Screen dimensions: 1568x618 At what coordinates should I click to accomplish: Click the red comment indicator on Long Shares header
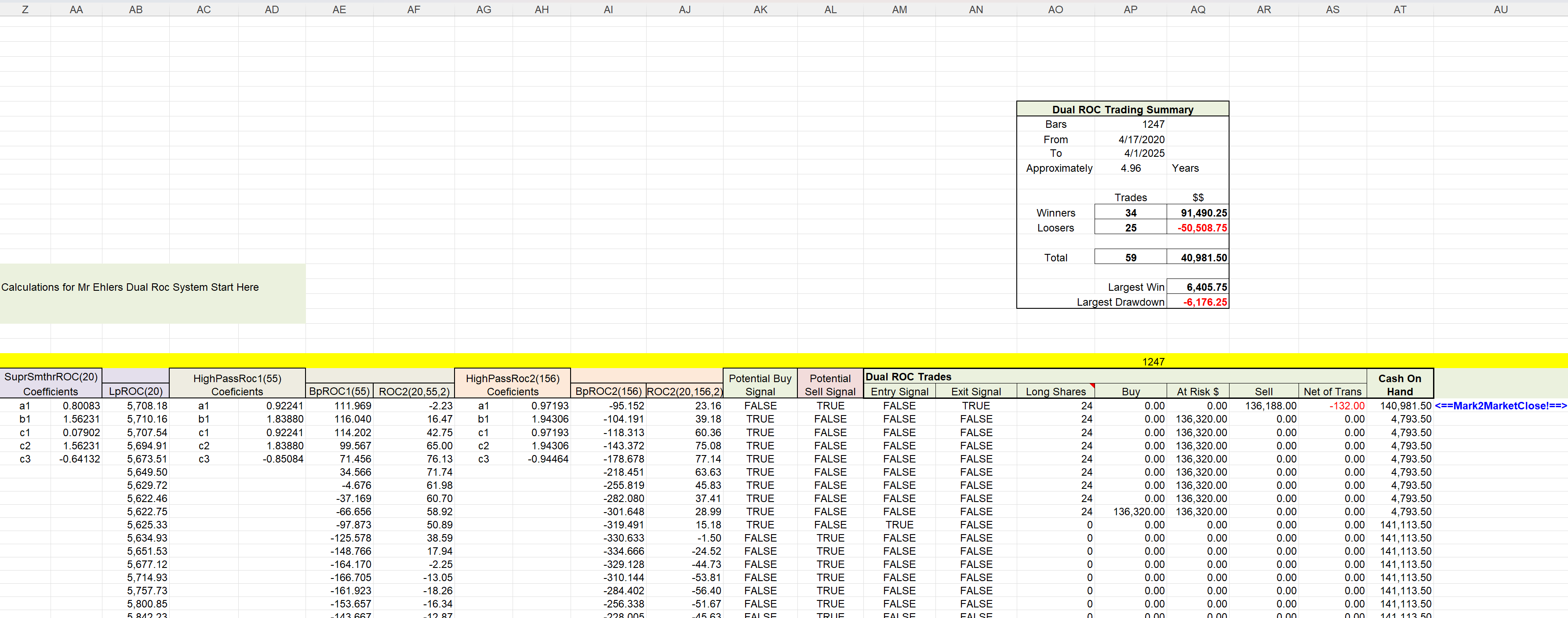[x=1092, y=386]
